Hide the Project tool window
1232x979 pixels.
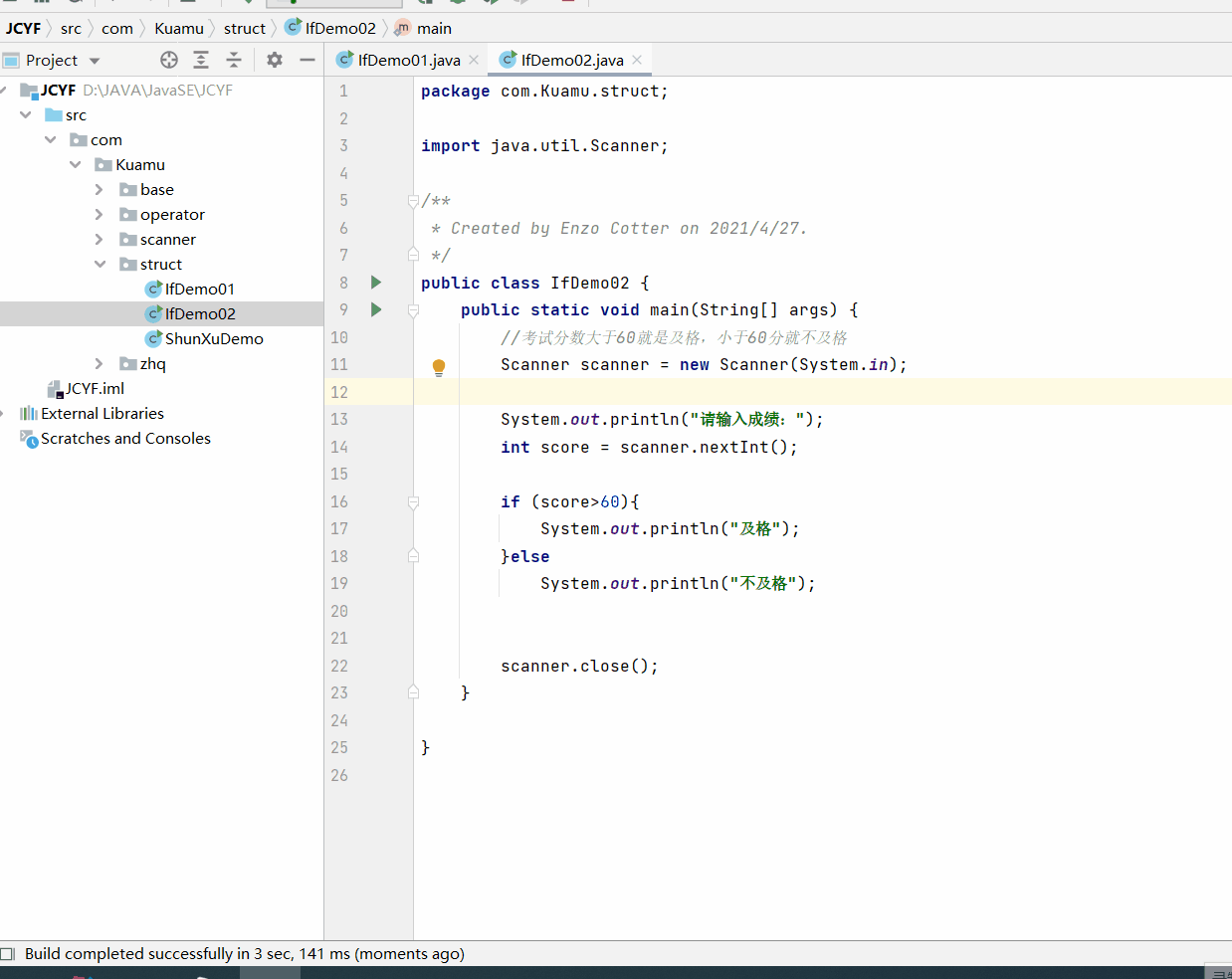308,60
